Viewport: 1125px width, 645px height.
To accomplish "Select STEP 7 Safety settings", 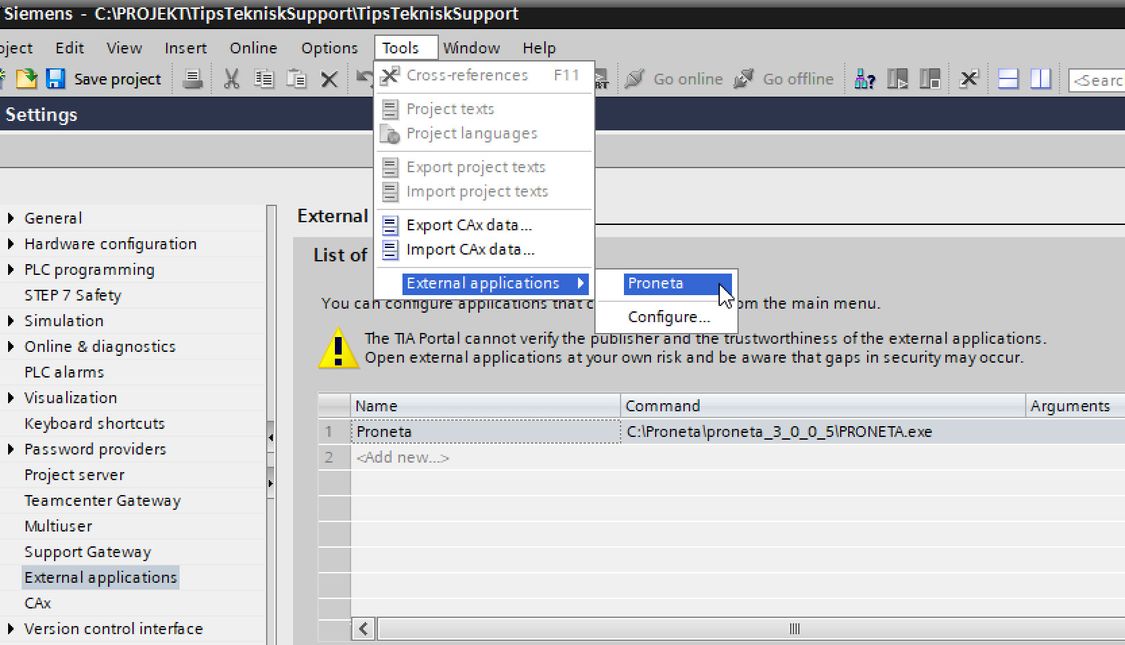I will click(72, 296).
